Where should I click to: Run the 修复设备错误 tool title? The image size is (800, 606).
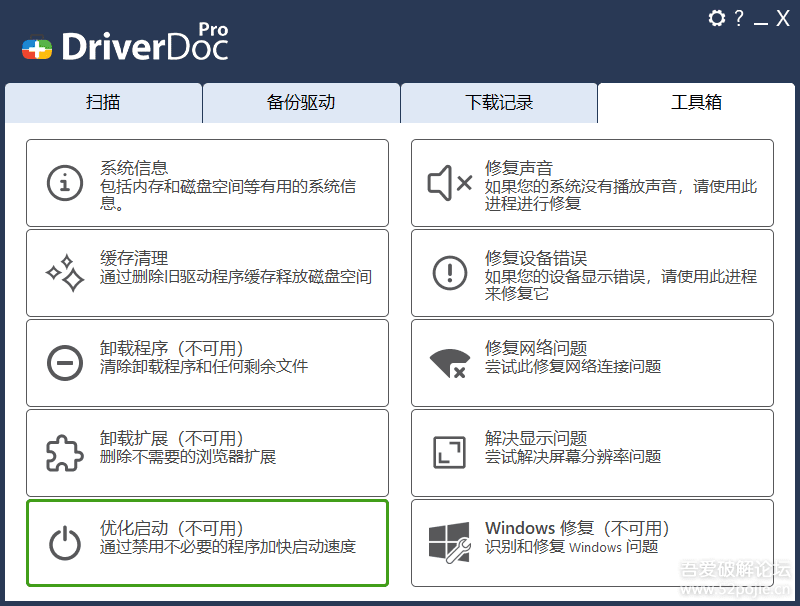pyautogui.click(x=536, y=258)
